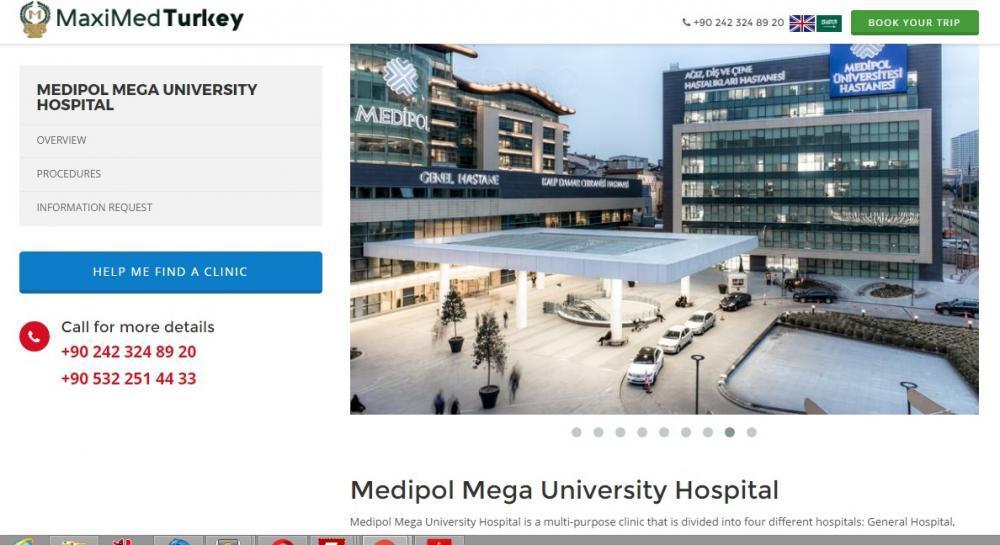Switch language with the UK flag icon
Screen dimensions: 1000x545
[x=802, y=23]
